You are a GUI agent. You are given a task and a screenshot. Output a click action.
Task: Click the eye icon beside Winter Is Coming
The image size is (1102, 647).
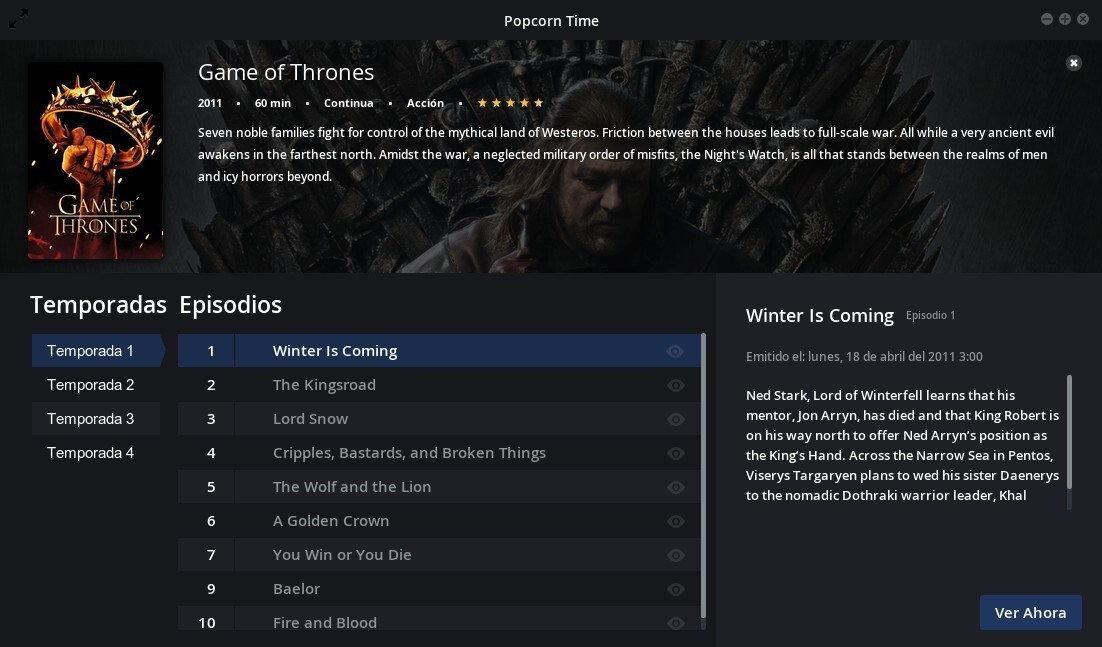click(x=675, y=351)
